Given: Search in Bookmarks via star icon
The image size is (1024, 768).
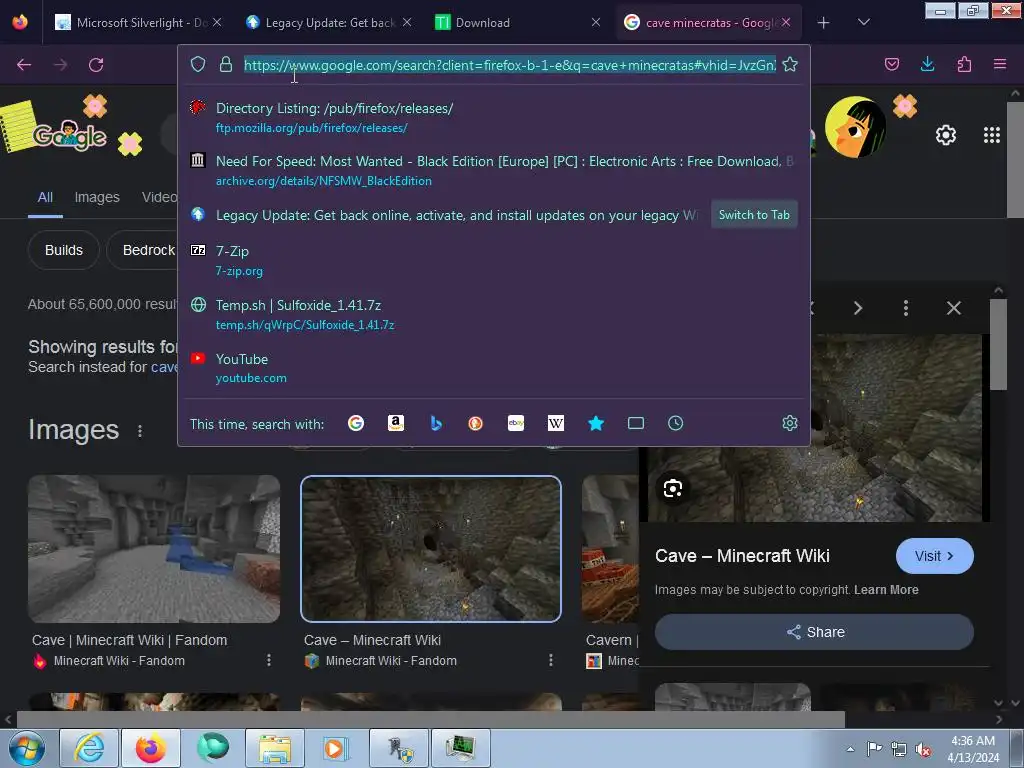Looking at the screenshot, I should point(596,423).
